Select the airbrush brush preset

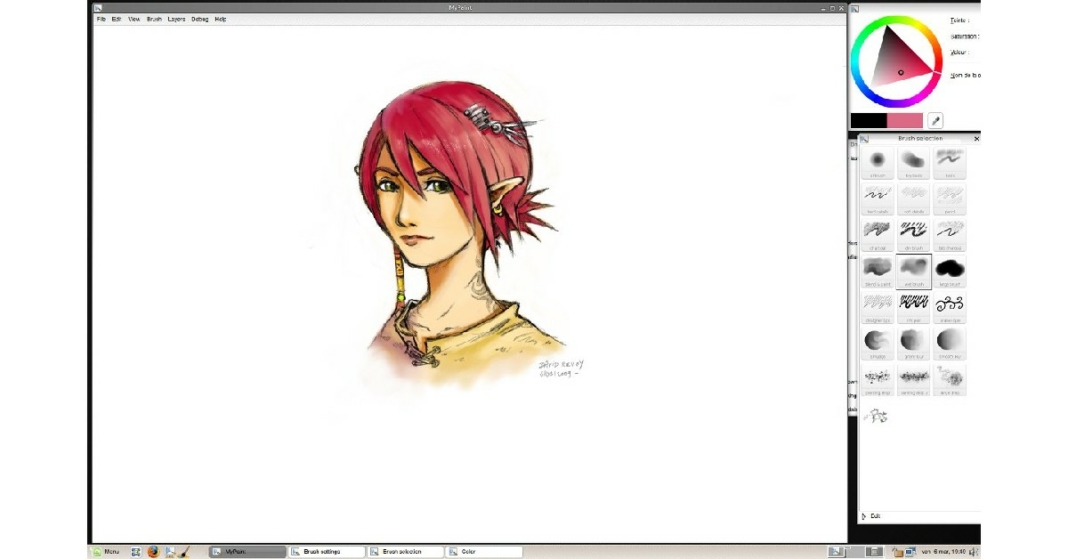pos(877,163)
